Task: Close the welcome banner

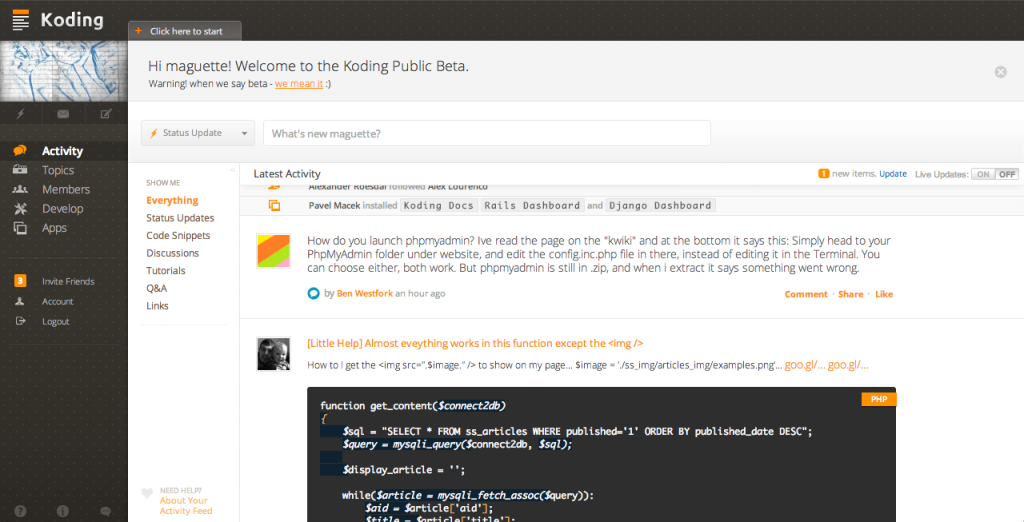Action: pos(1000,72)
